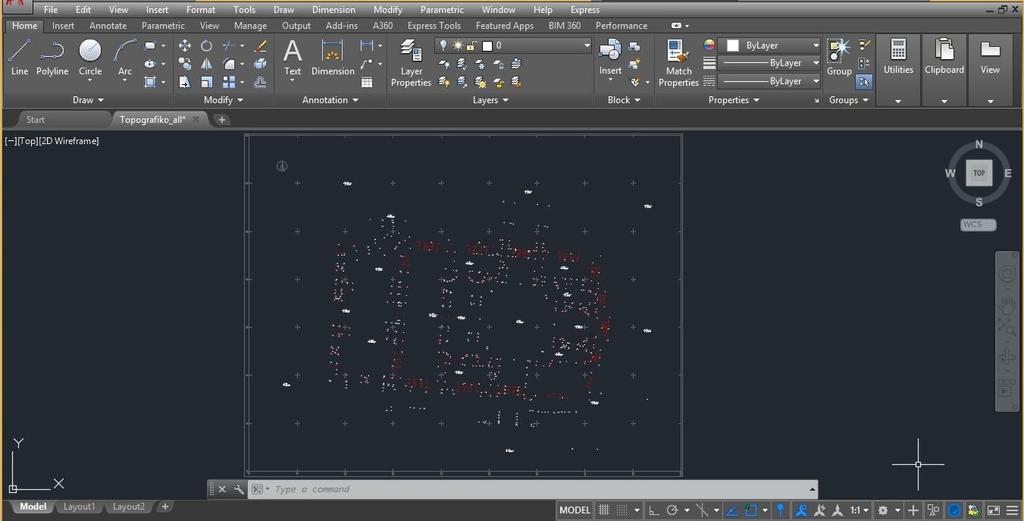Click Match Properties tool
The width and height of the screenshot is (1024, 521).
click(x=679, y=63)
